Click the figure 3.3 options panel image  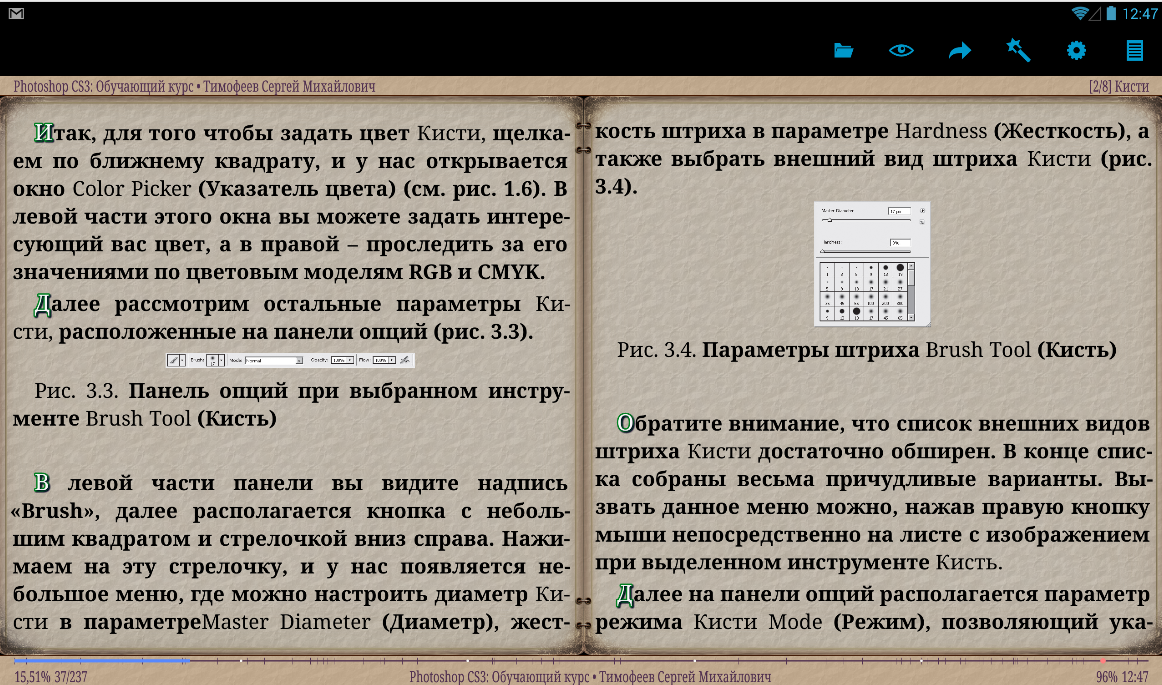pyautogui.click(x=290, y=360)
